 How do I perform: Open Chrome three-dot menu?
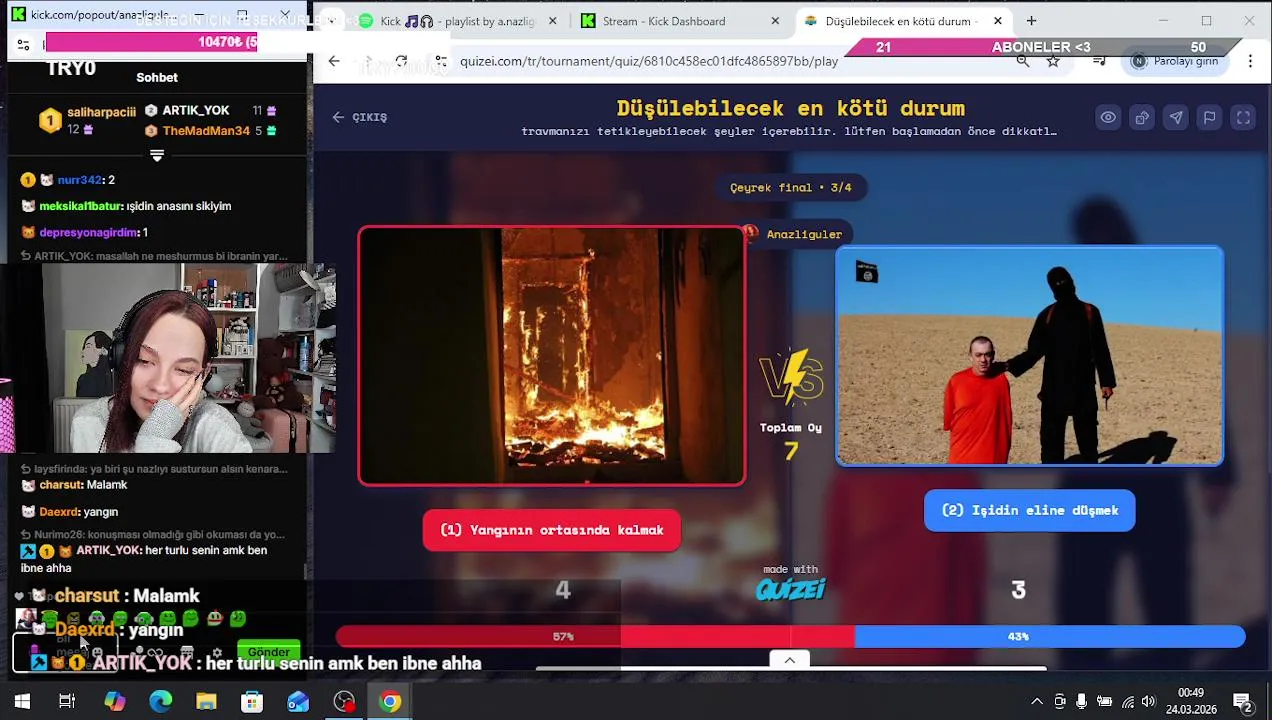click(1250, 61)
